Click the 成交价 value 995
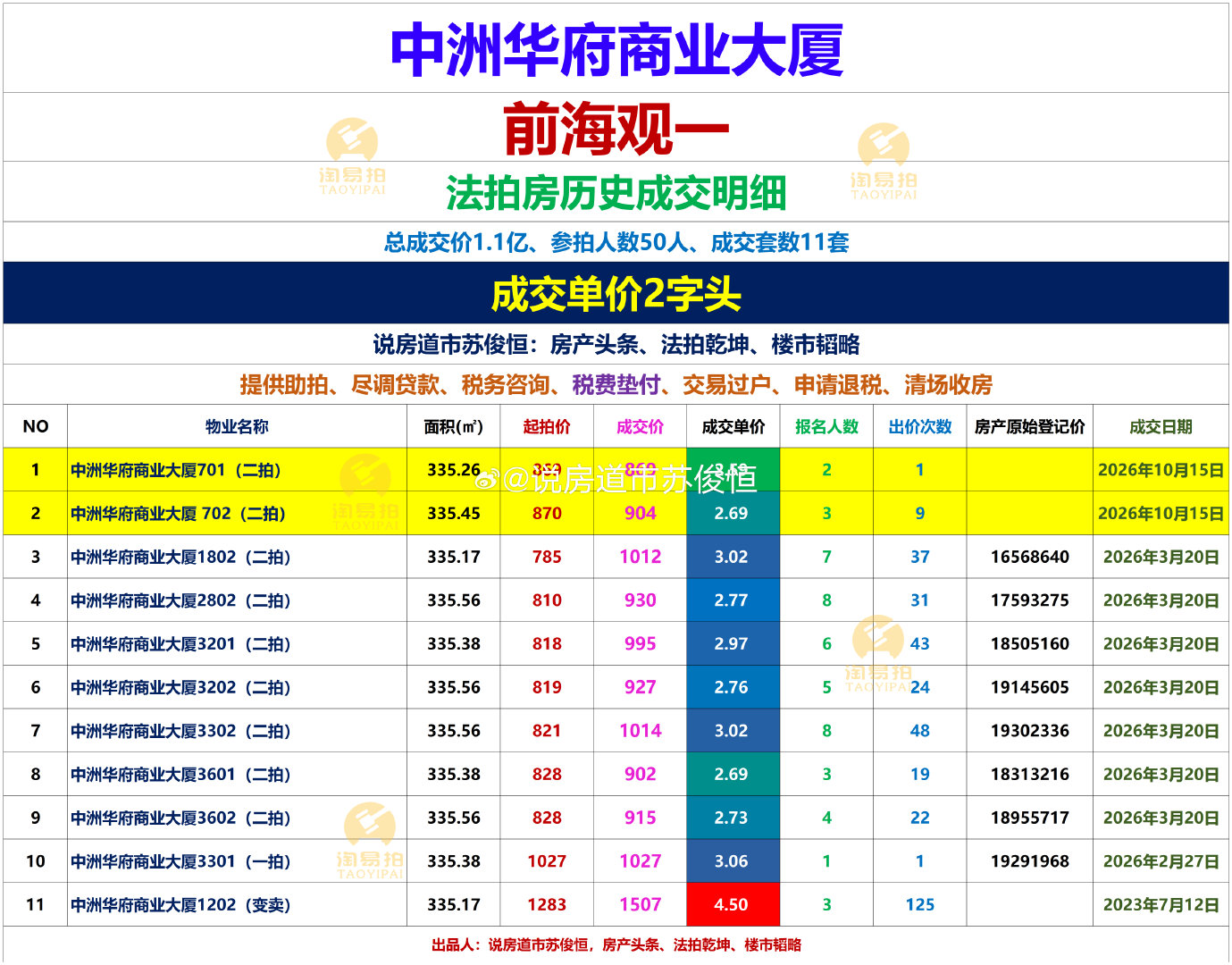The image size is (1232, 965). pos(640,643)
